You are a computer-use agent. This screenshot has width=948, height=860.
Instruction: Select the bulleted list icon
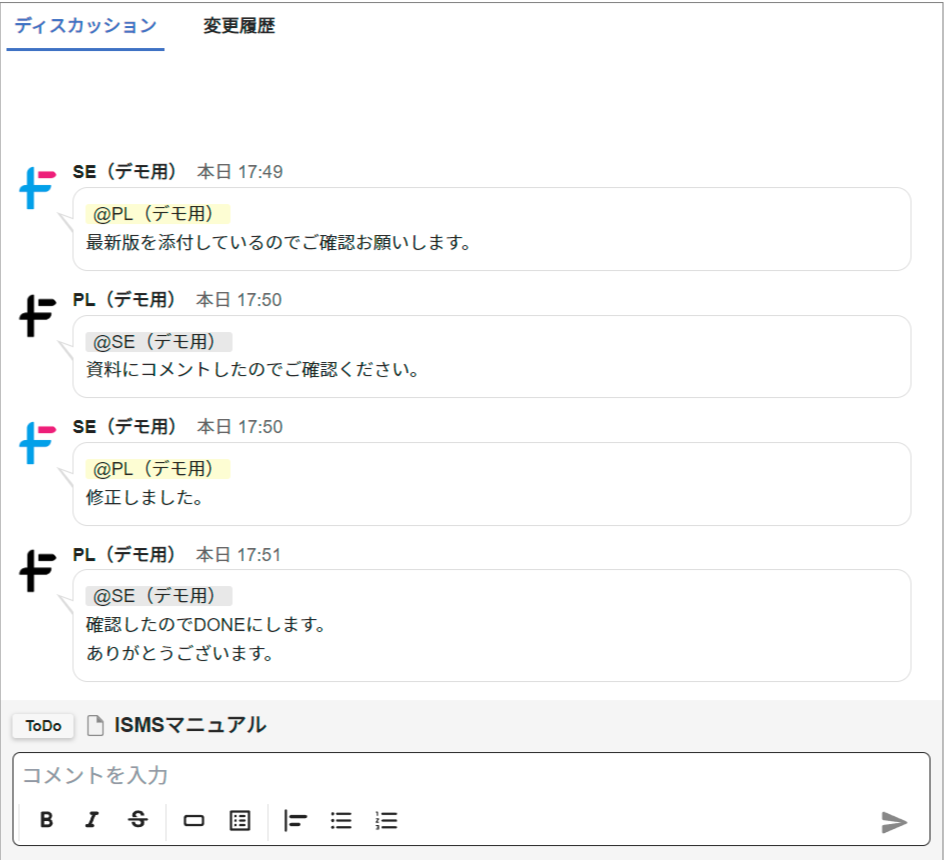click(x=340, y=820)
